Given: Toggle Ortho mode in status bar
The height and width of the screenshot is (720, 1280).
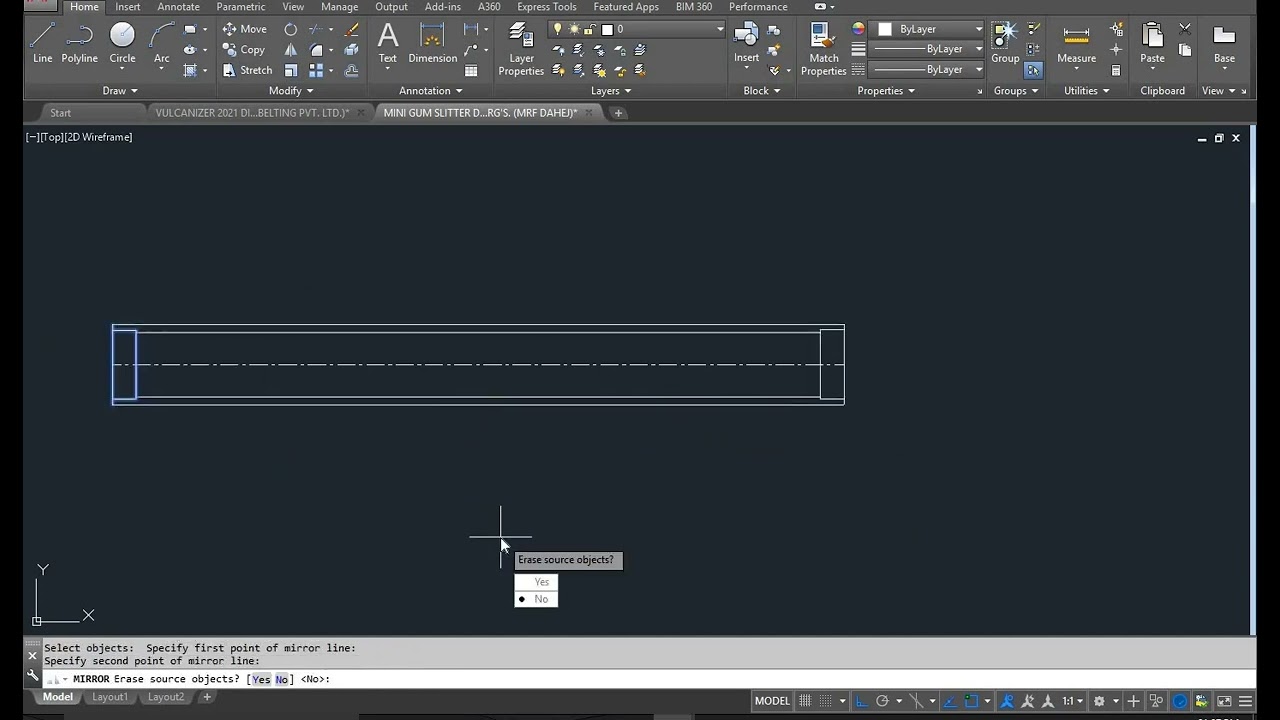Looking at the screenshot, I should (861, 701).
